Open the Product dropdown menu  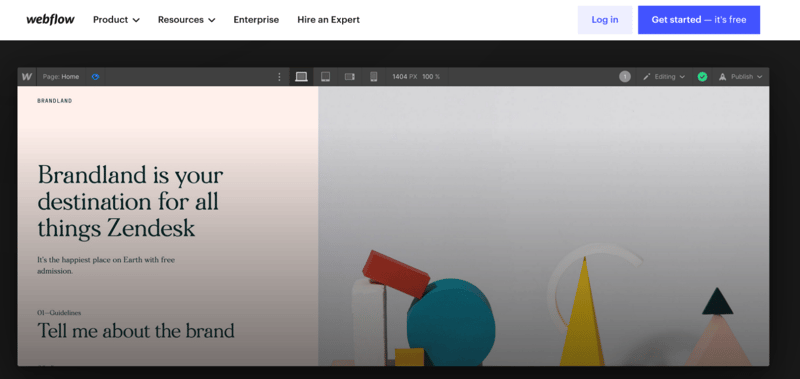point(116,20)
